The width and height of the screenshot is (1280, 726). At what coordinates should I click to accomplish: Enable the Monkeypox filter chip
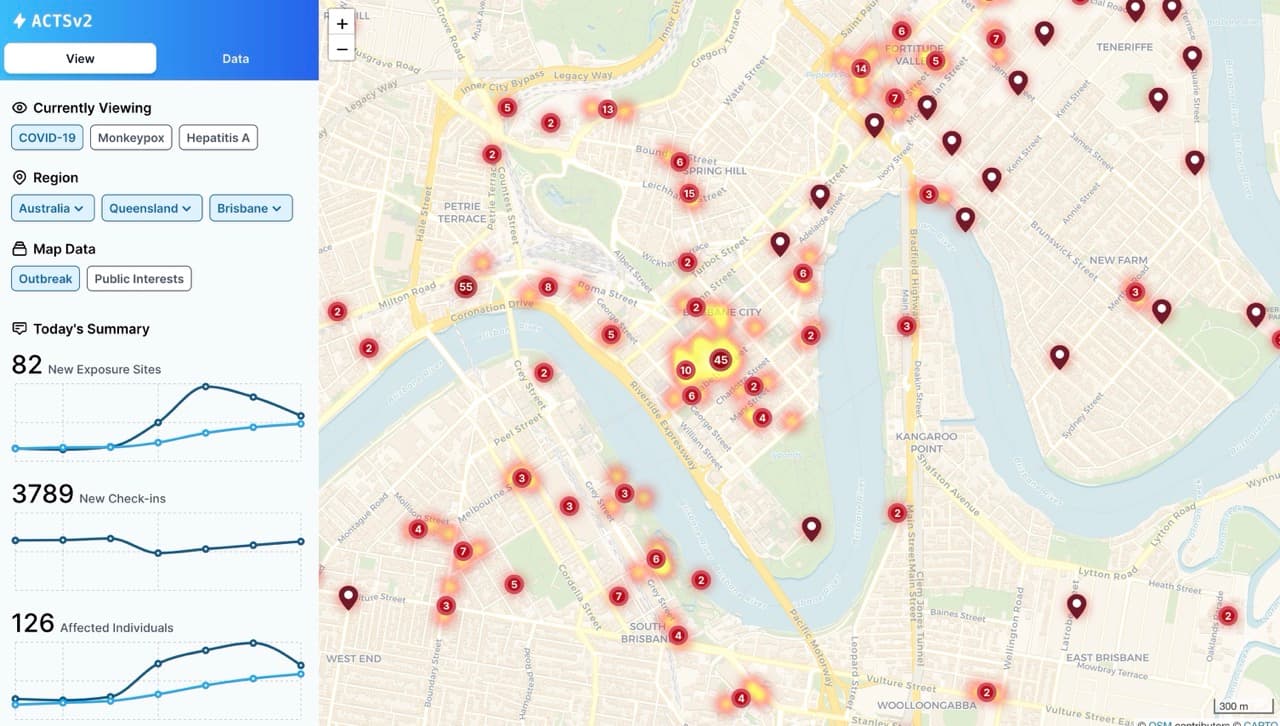click(131, 138)
